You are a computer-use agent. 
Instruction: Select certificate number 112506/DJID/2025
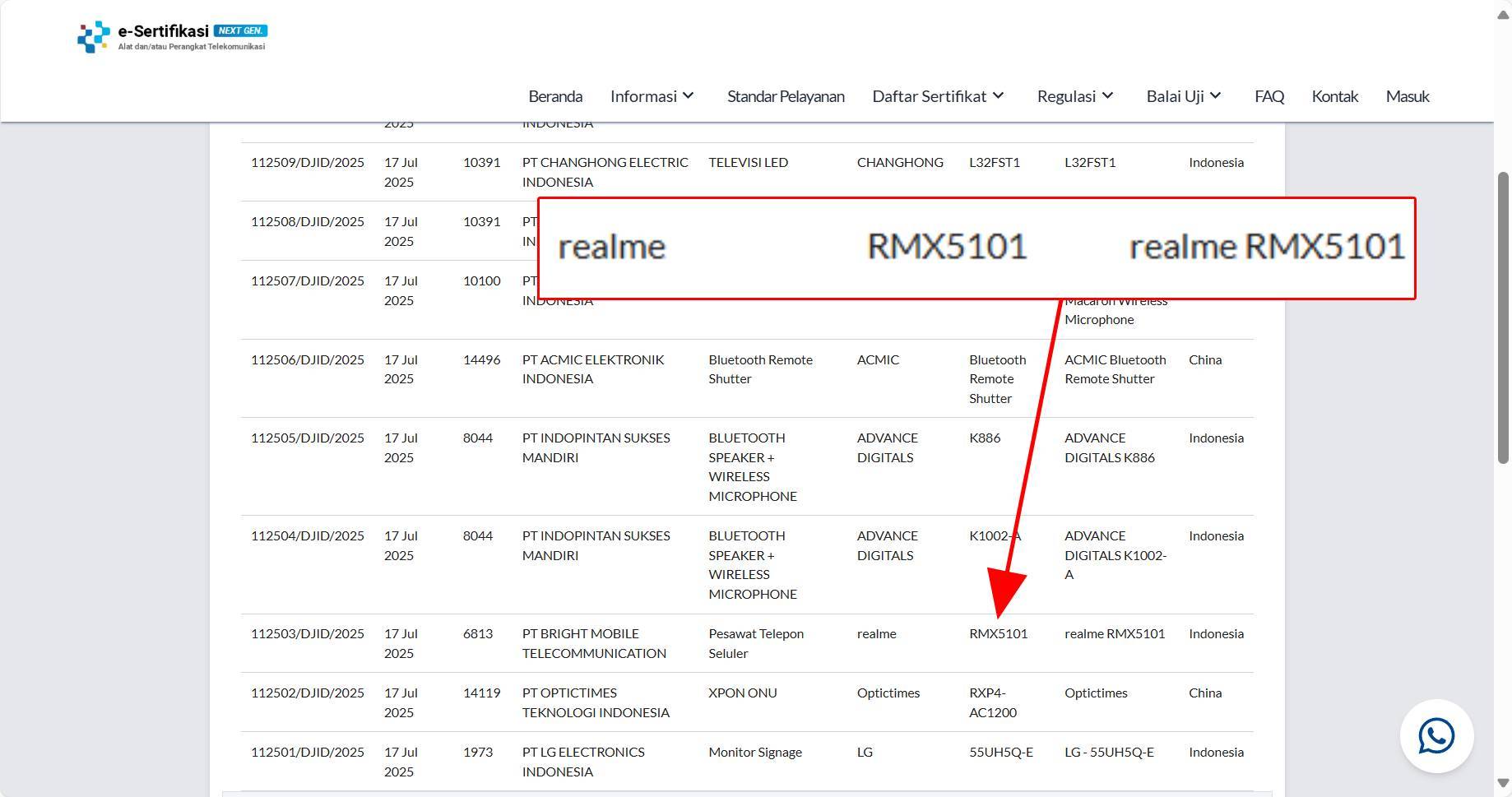308,359
